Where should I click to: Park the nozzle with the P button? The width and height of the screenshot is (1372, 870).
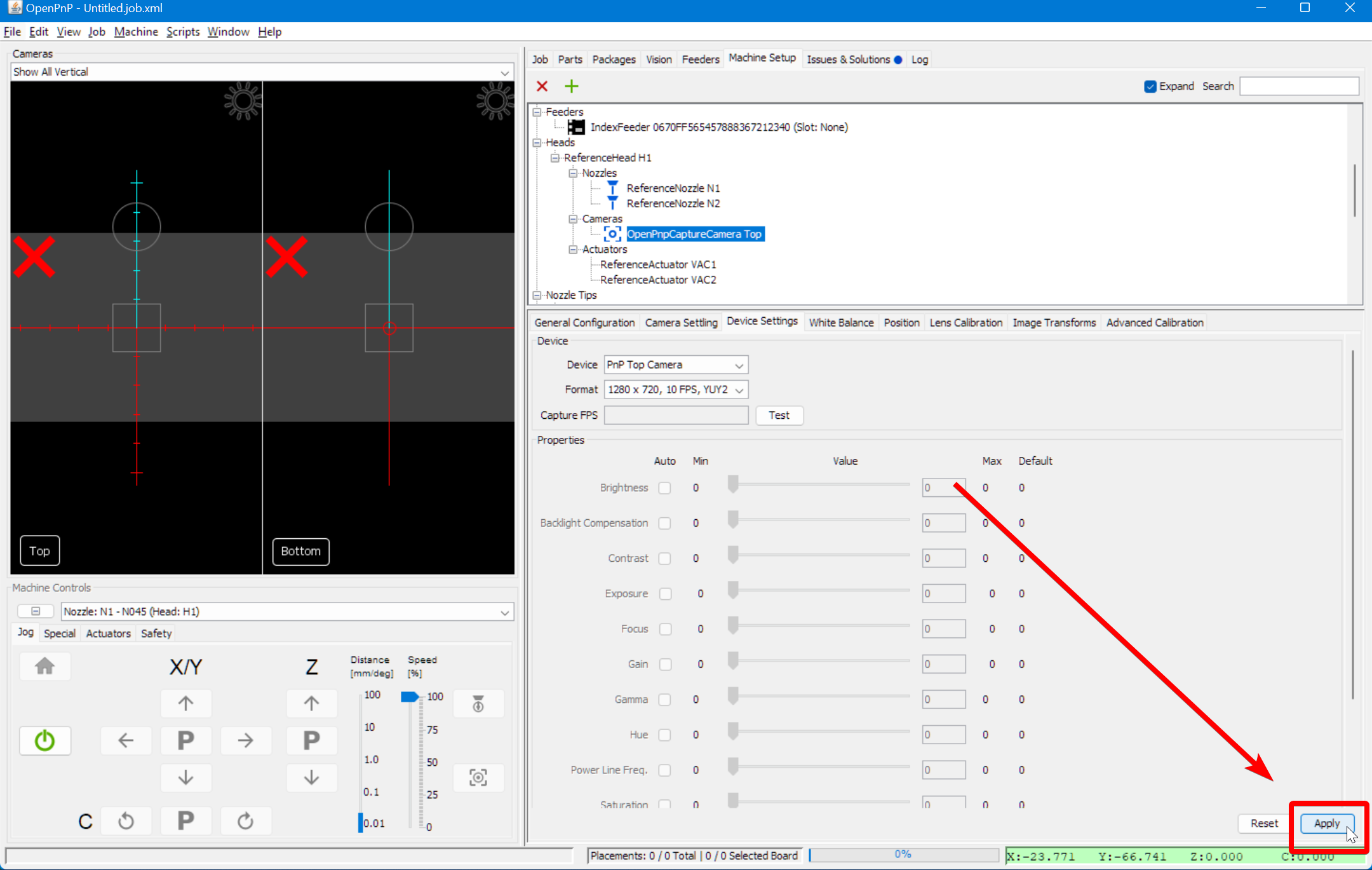click(x=185, y=740)
